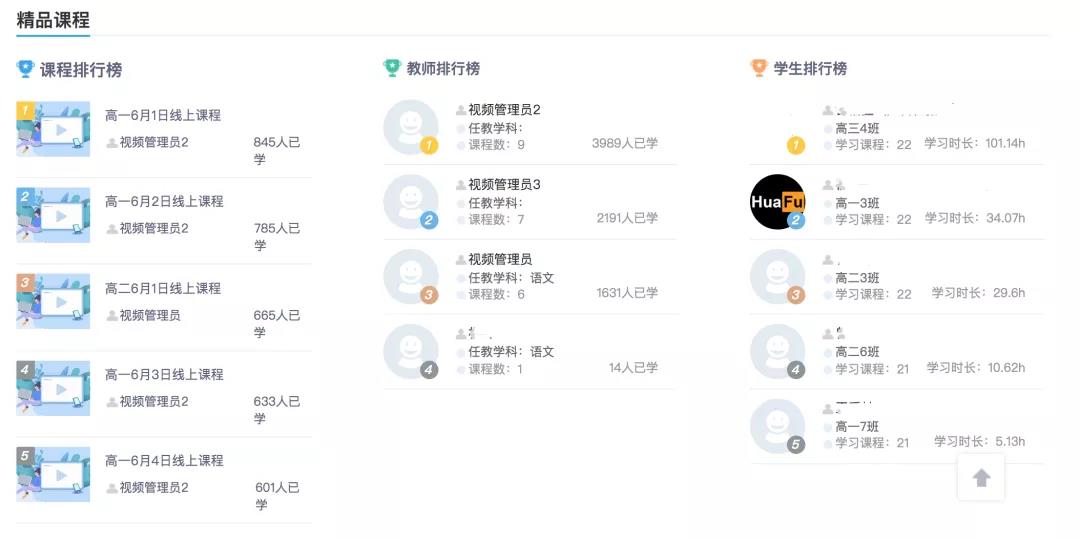Open the 高一6月3日线上课程 course link

[x=164, y=375]
